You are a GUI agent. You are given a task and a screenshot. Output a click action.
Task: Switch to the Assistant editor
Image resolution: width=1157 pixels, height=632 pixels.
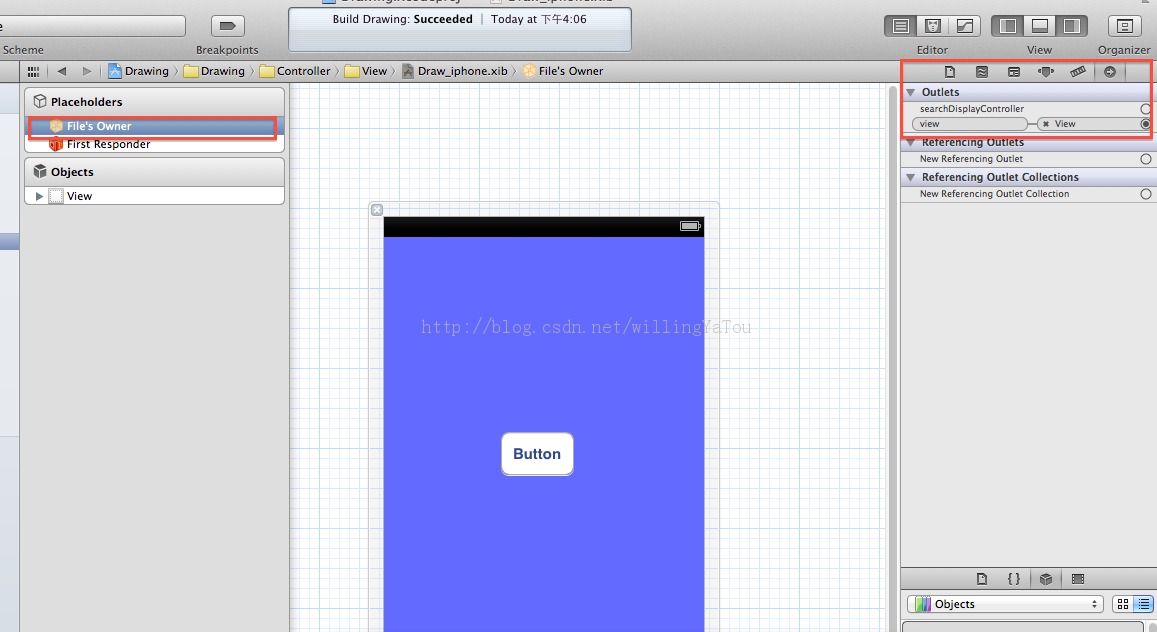click(x=933, y=27)
